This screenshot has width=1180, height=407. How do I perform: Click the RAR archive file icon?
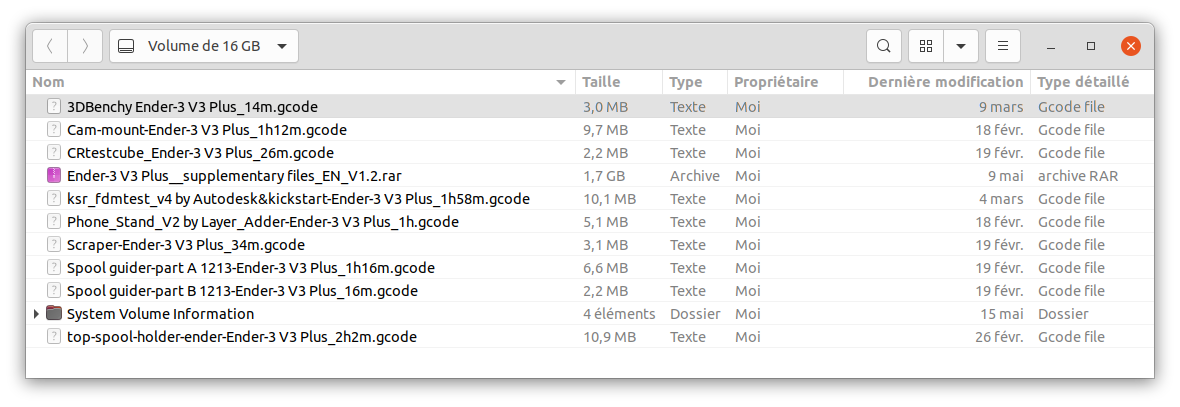54,176
